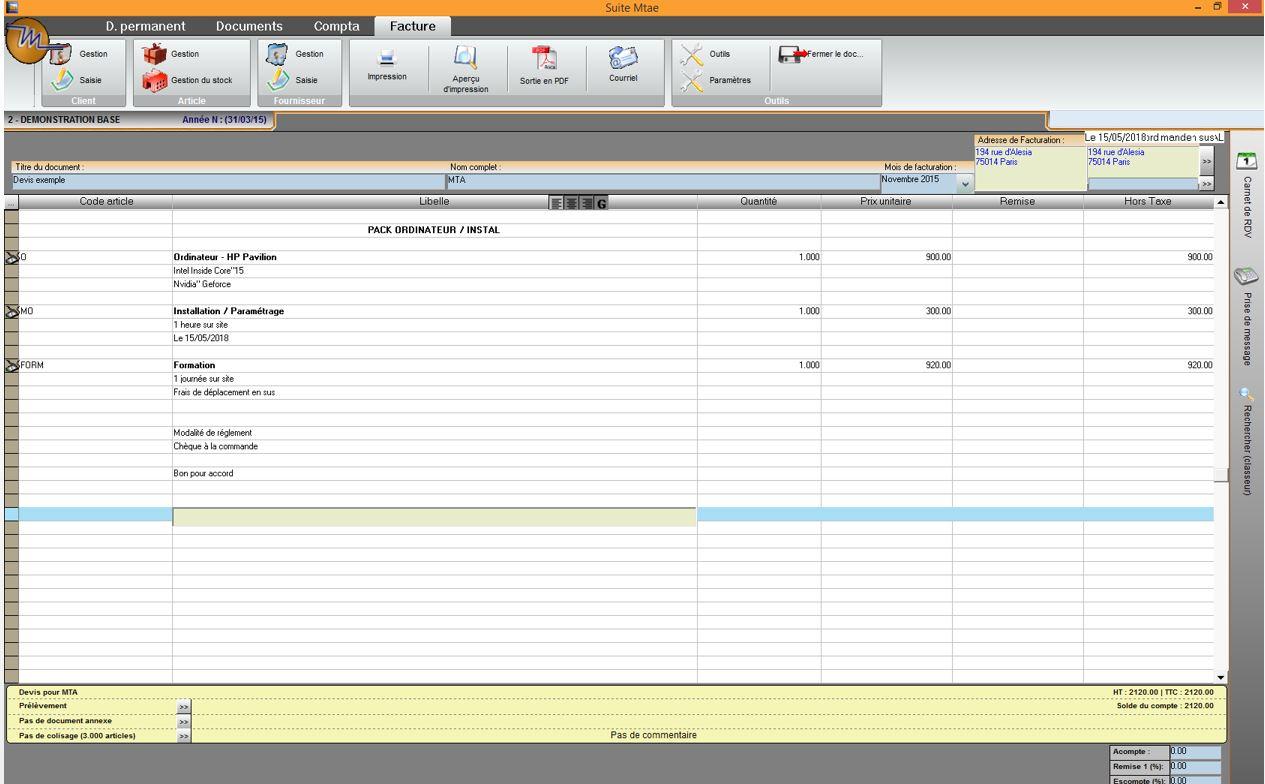Expand the Prélèvement payment option arrow

pos(184,707)
